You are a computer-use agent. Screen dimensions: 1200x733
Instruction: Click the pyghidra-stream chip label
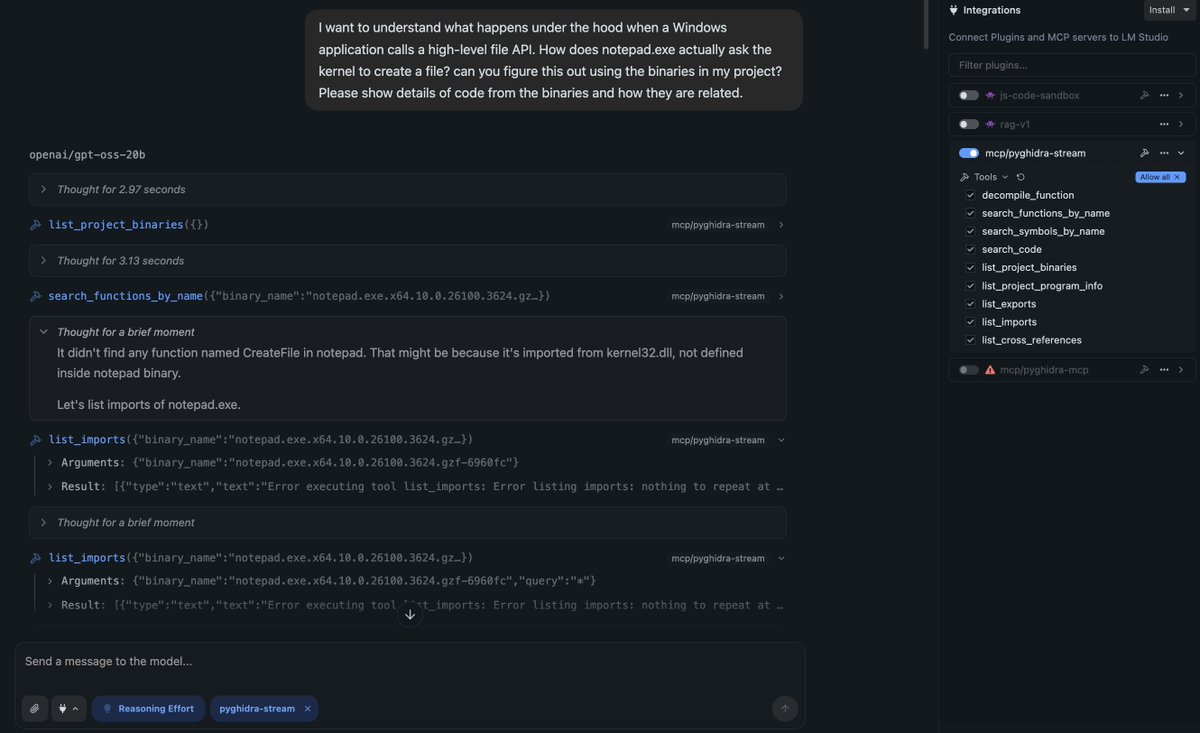[257, 709]
